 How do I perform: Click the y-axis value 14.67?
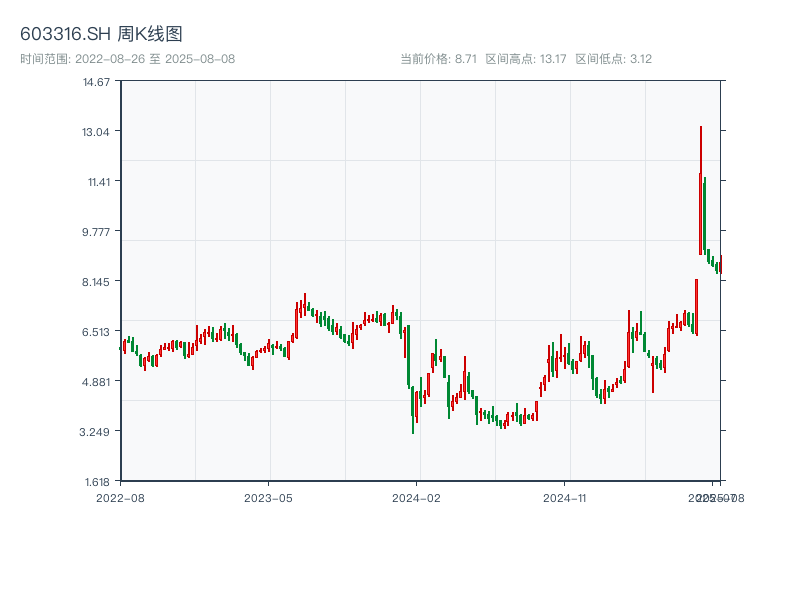coord(96,82)
